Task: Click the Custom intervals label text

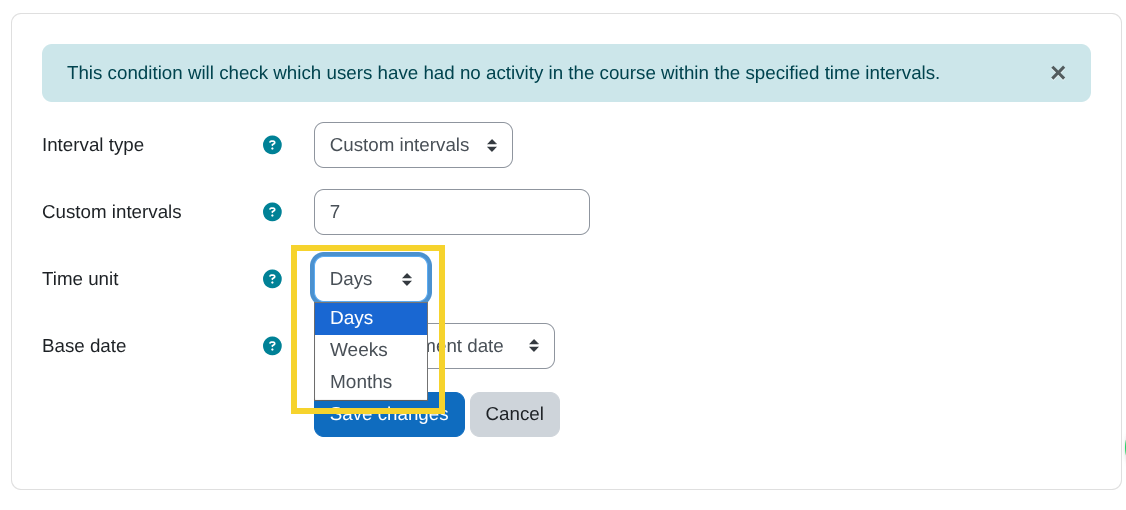Action: point(112,212)
